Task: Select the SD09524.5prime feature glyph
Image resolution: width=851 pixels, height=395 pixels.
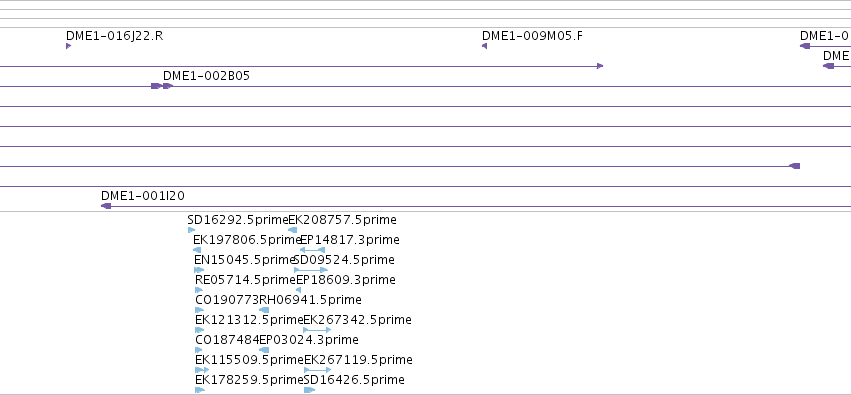Action: point(311,270)
